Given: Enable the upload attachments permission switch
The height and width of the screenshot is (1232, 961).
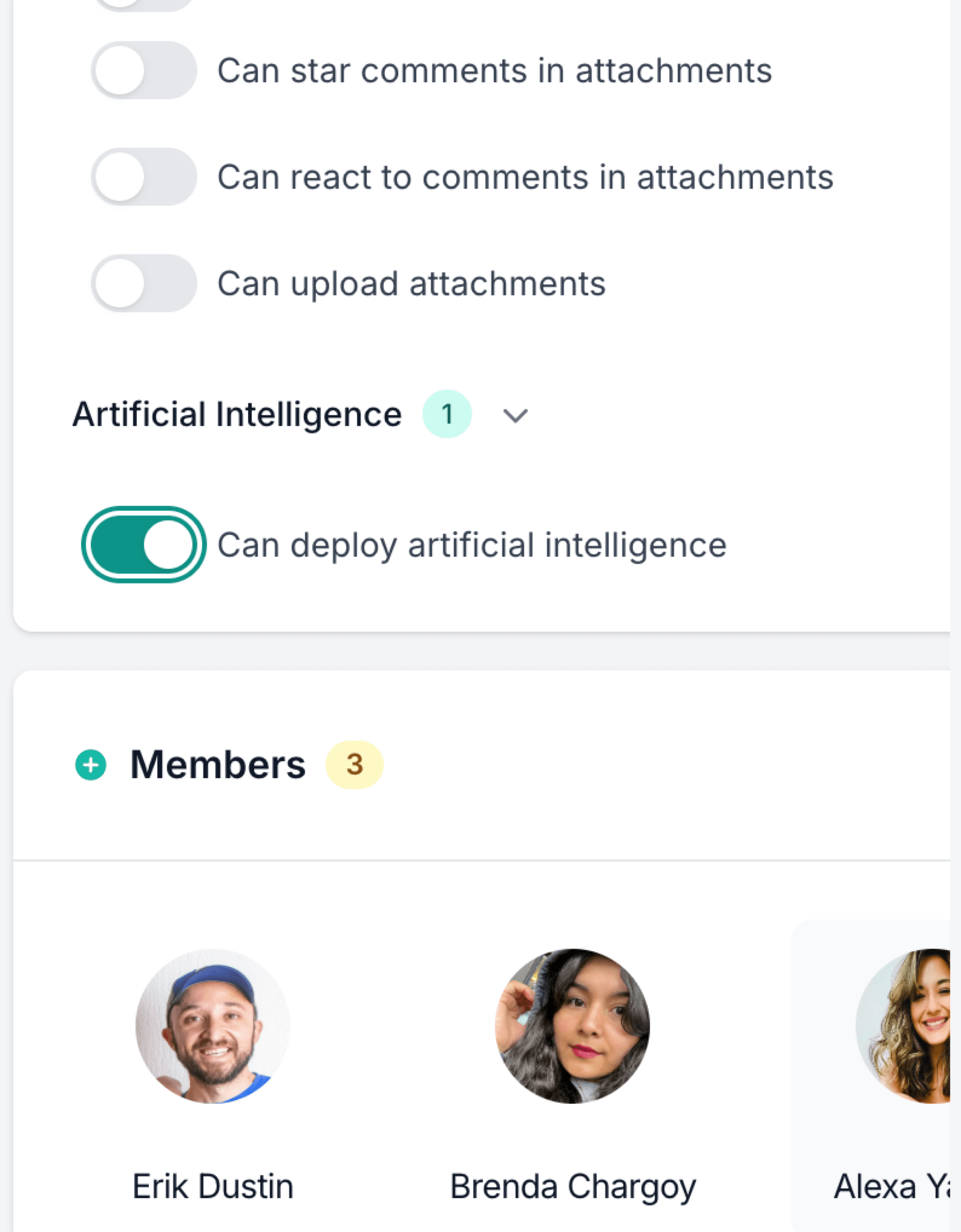Looking at the screenshot, I should coord(144,283).
